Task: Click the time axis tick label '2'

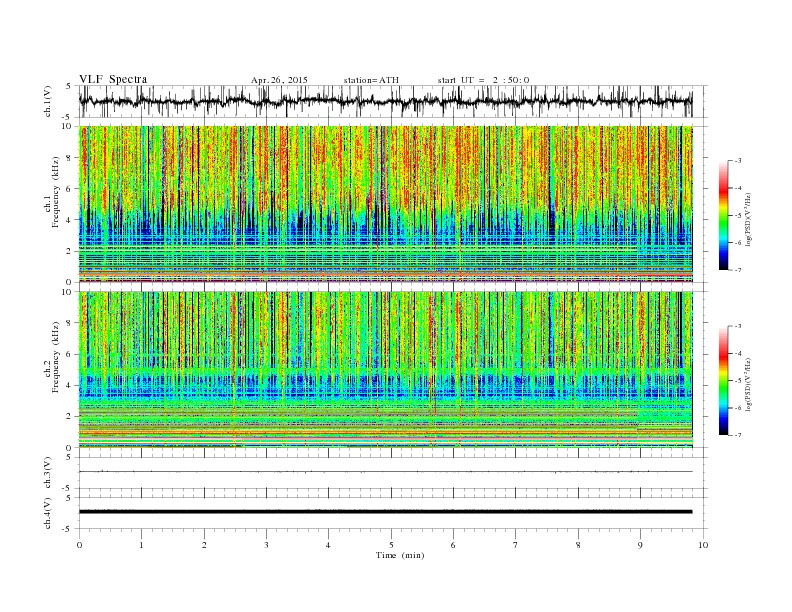Action: coord(204,545)
